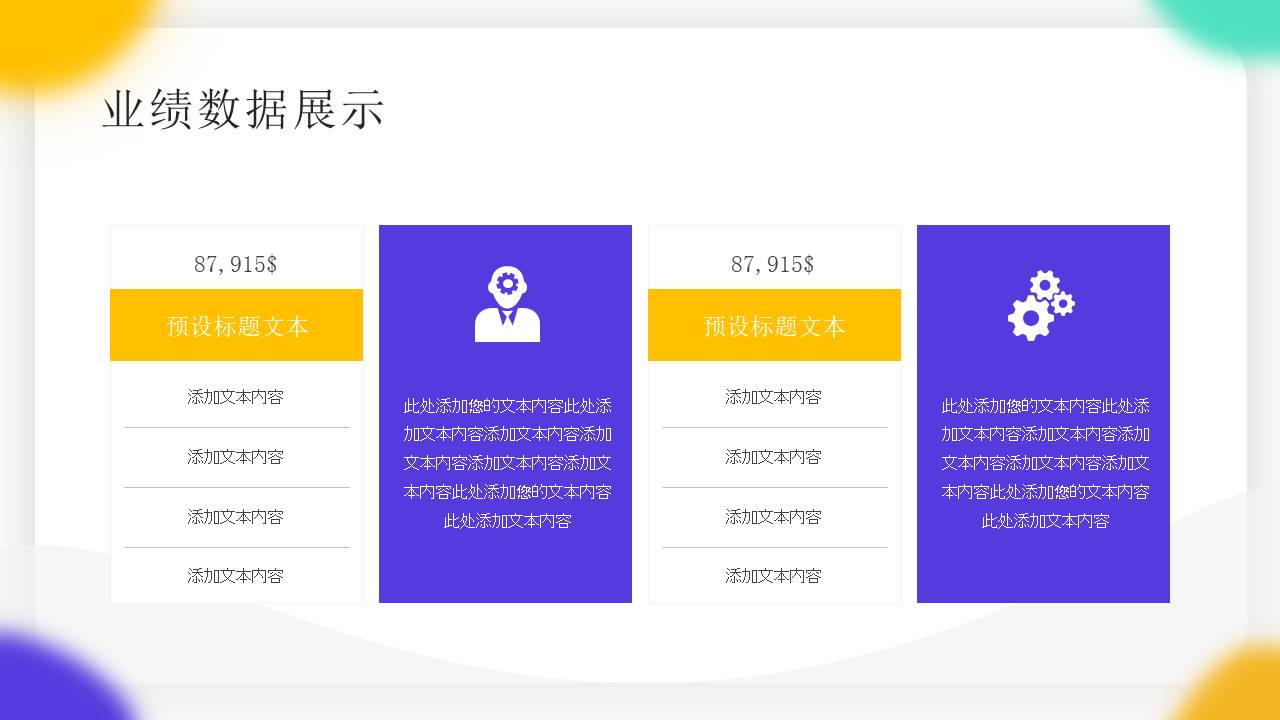Image resolution: width=1280 pixels, height=720 pixels.
Task: Select the third 添加文本内容 row in the third card
Action: 773,517
